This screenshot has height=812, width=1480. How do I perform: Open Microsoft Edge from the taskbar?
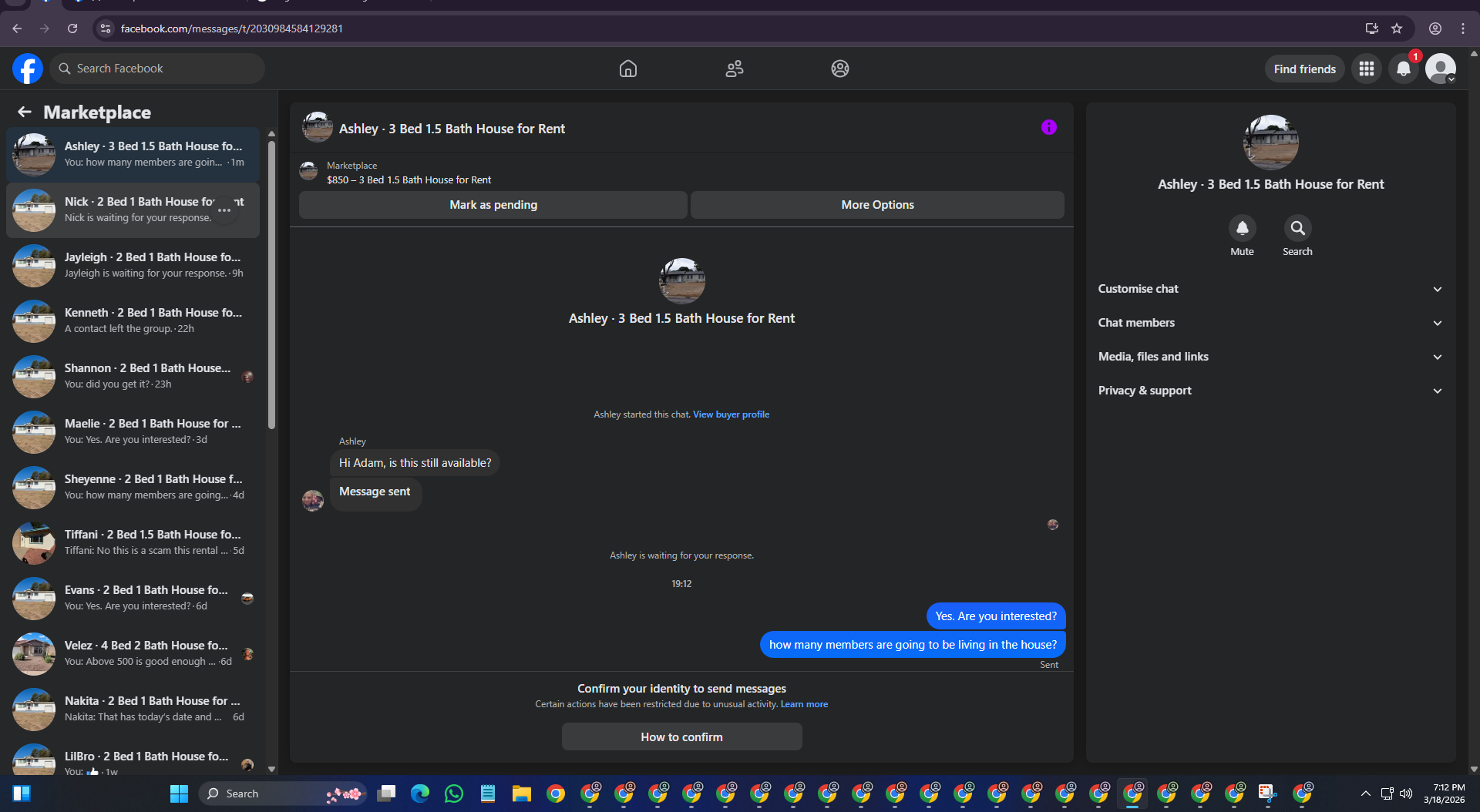pos(420,794)
